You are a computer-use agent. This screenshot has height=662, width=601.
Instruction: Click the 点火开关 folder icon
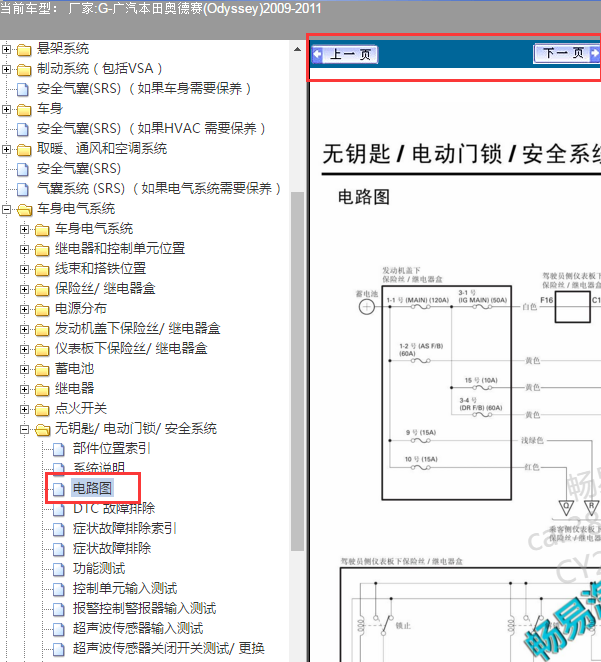tap(42, 410)
